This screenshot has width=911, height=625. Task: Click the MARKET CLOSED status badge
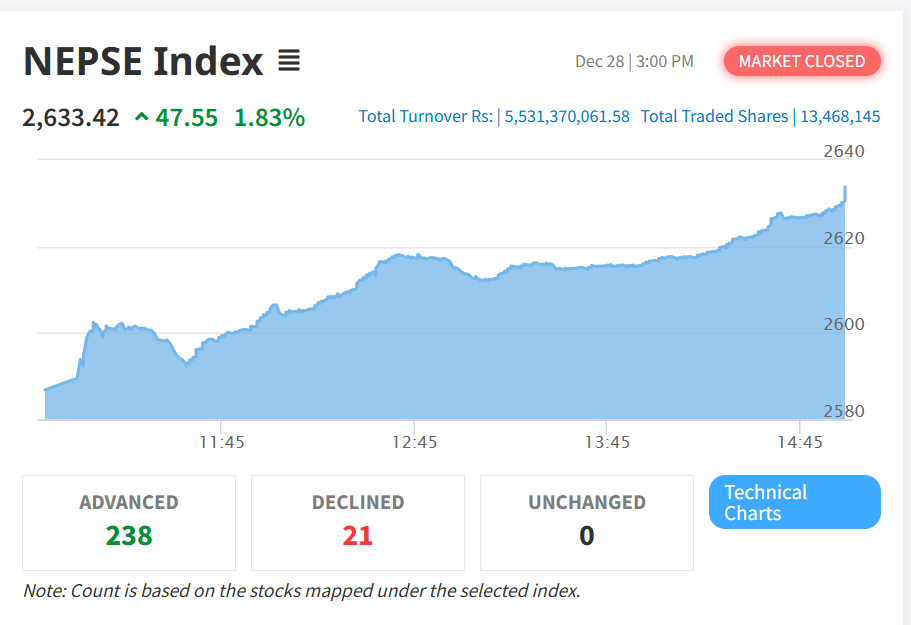(x=802, y=62)
